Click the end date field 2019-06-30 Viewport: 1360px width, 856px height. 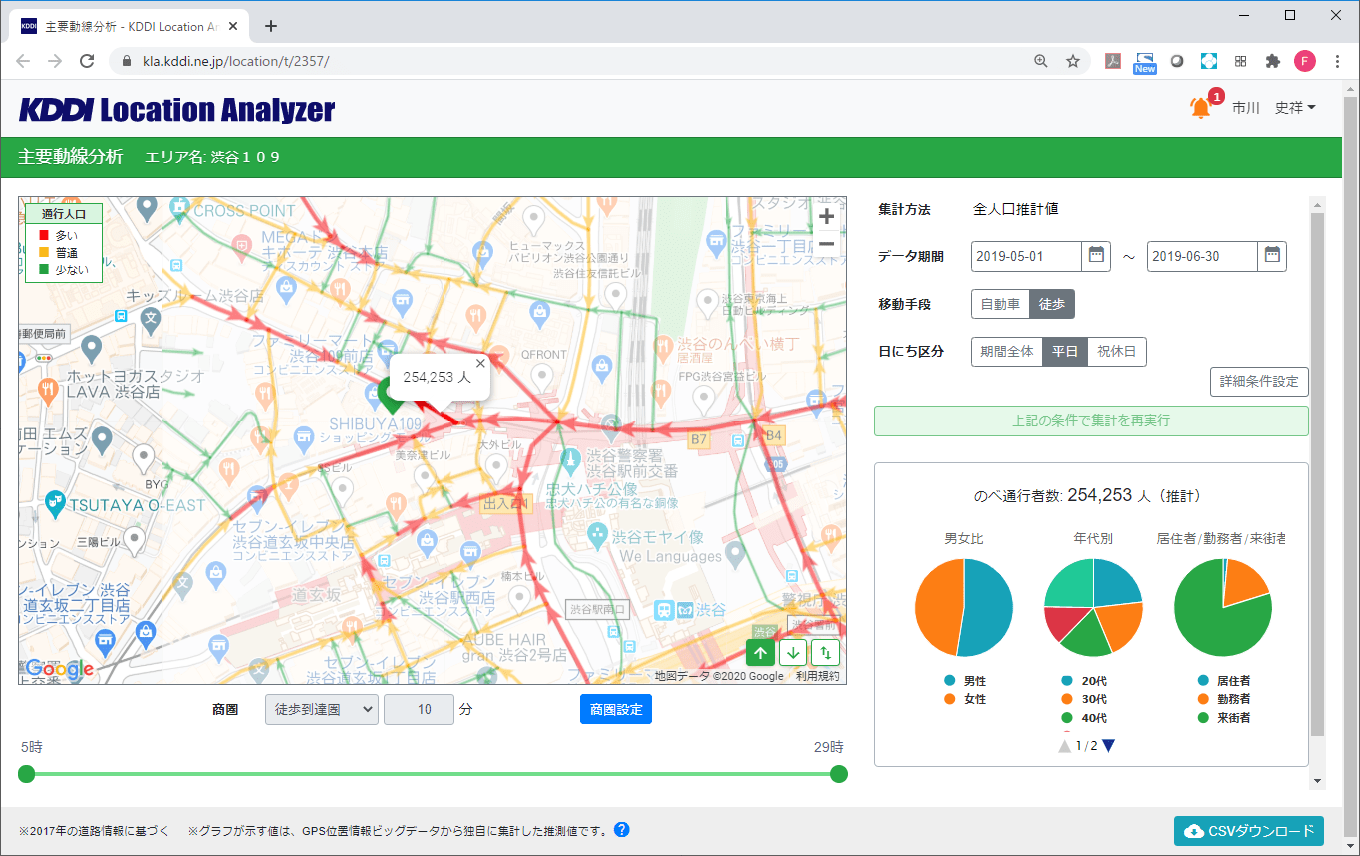click(x=1202, y=256)
